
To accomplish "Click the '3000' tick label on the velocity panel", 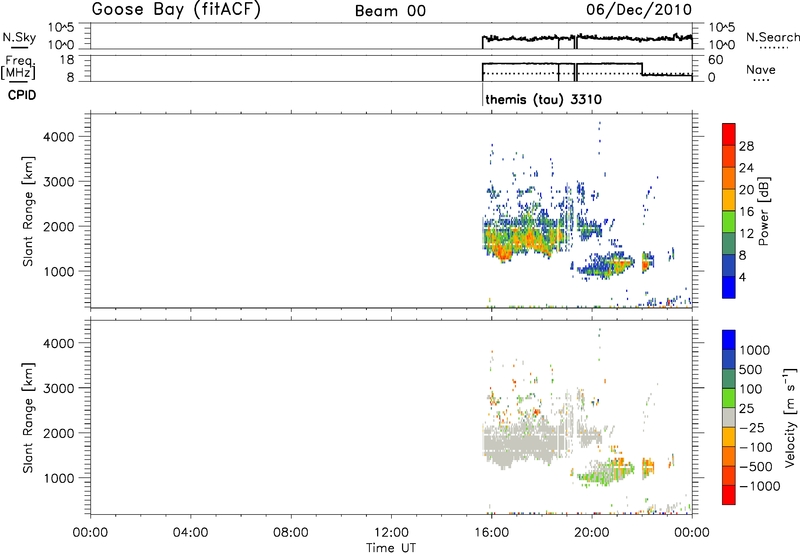I will coord(59,388).
